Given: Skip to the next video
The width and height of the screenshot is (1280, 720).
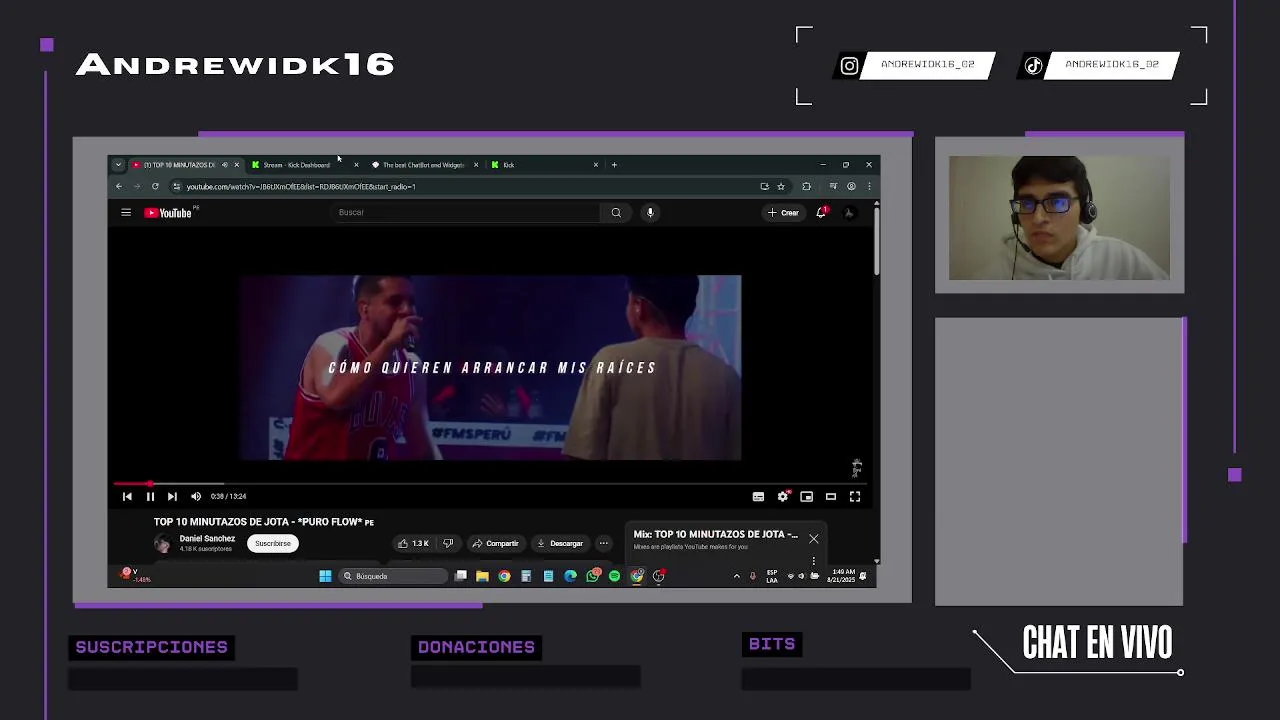Looking at the screenshot, I should pyautogui.click(x=172, y=496).
